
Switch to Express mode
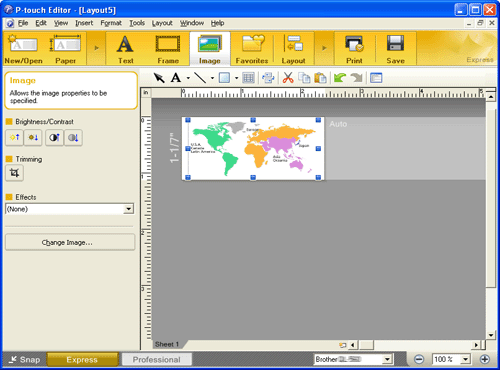pos(82,359)
